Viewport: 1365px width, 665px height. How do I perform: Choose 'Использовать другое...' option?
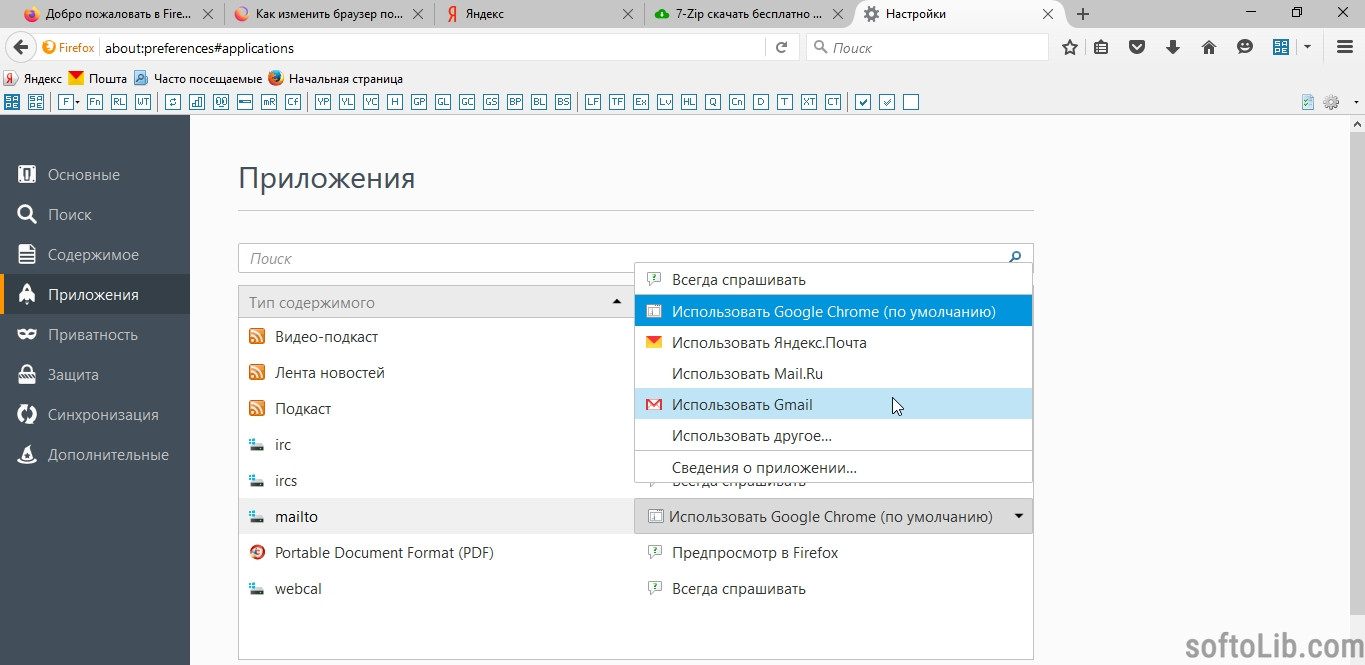[x=833, y=435]
